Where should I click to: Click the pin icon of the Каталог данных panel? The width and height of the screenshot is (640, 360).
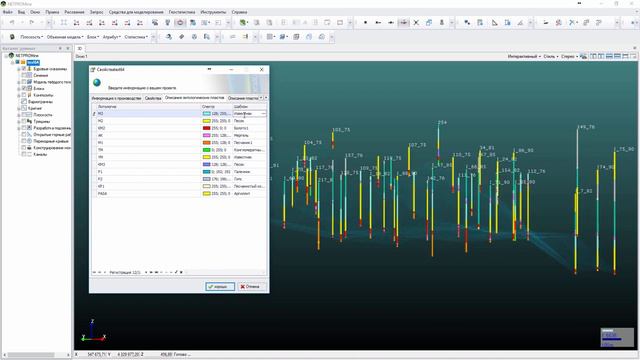click(x=60, y=49)
